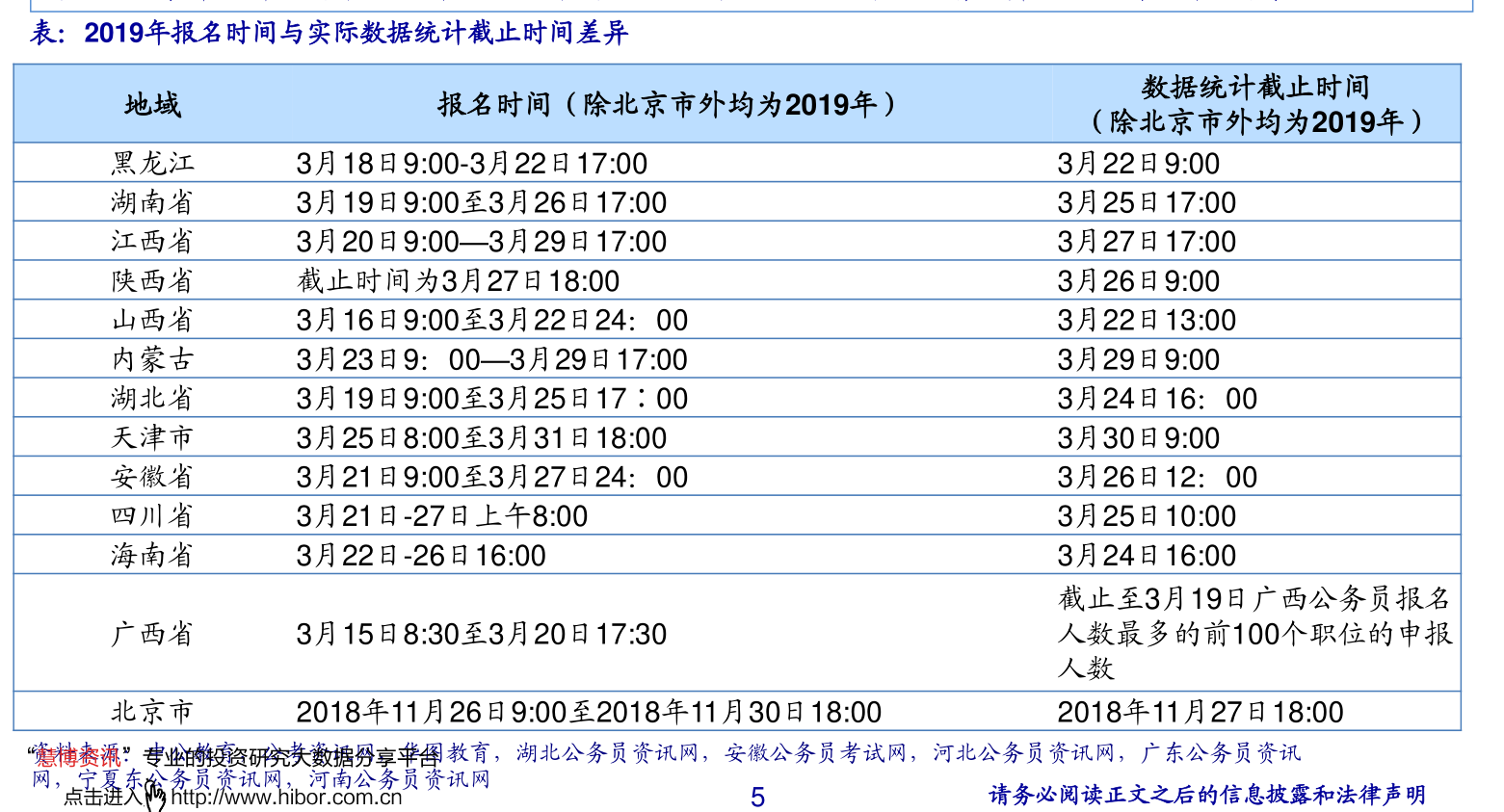The height and width of the screenshot is (812, 1504).
Task: Click the 天津市 cutoff time 3月30日9:00
Action: click(x=1138, y=438)
